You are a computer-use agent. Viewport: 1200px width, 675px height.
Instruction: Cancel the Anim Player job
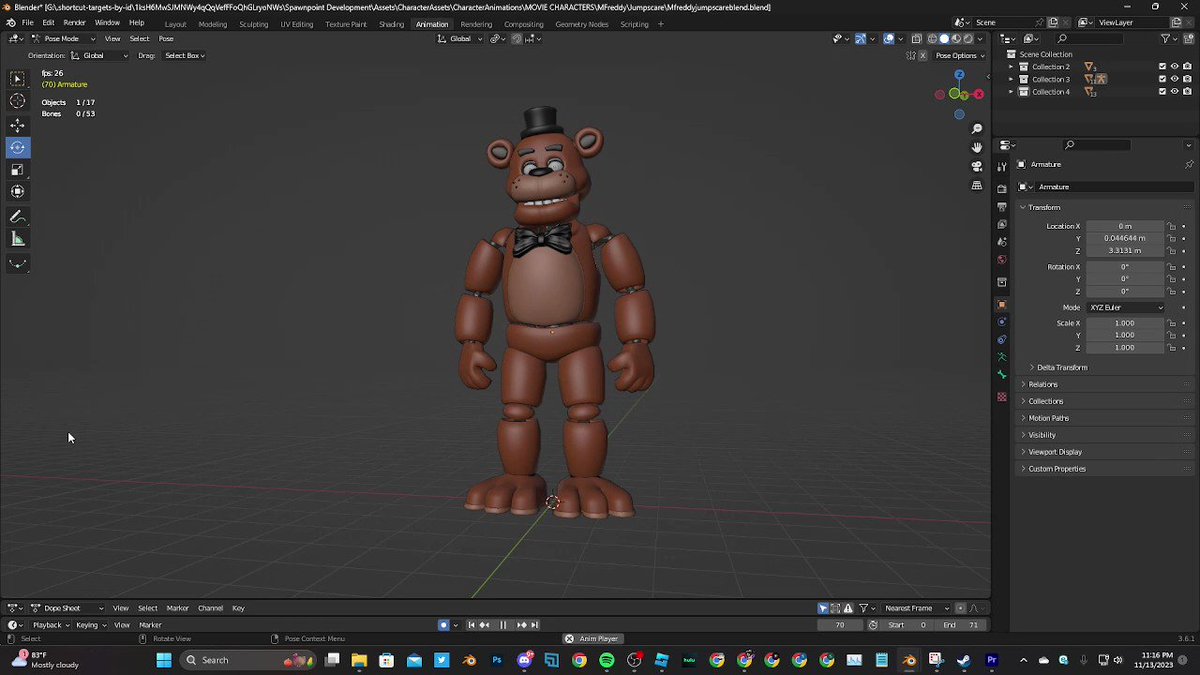(569, 639)
